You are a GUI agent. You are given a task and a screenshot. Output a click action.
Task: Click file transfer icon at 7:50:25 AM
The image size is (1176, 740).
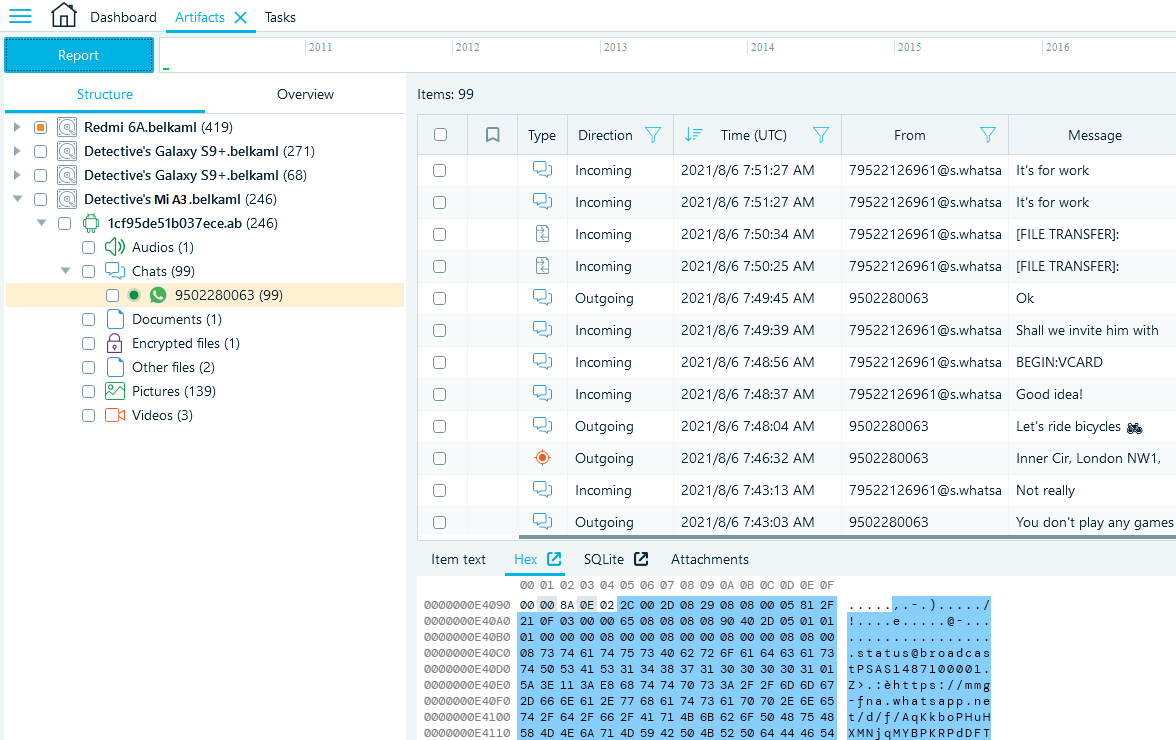click(x=542, y=266)
